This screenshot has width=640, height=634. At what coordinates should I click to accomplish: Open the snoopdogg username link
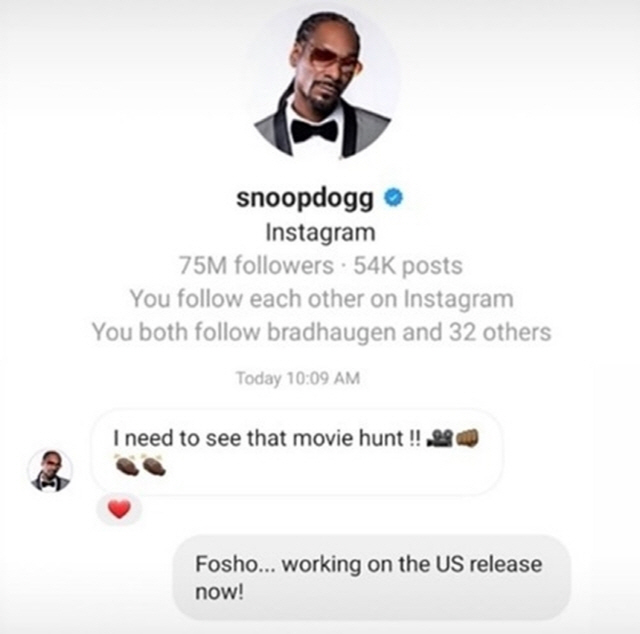point(305,198)
